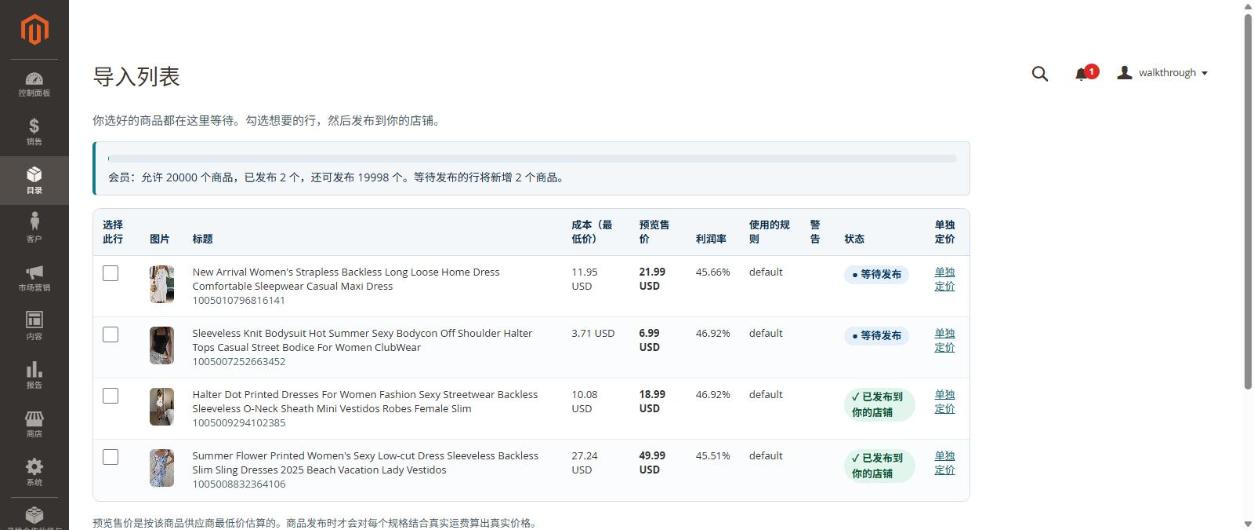The width and height of the screenshot is (1254, 530).
Task: Click the 导入列表 page heading
Action: [136, 76]
